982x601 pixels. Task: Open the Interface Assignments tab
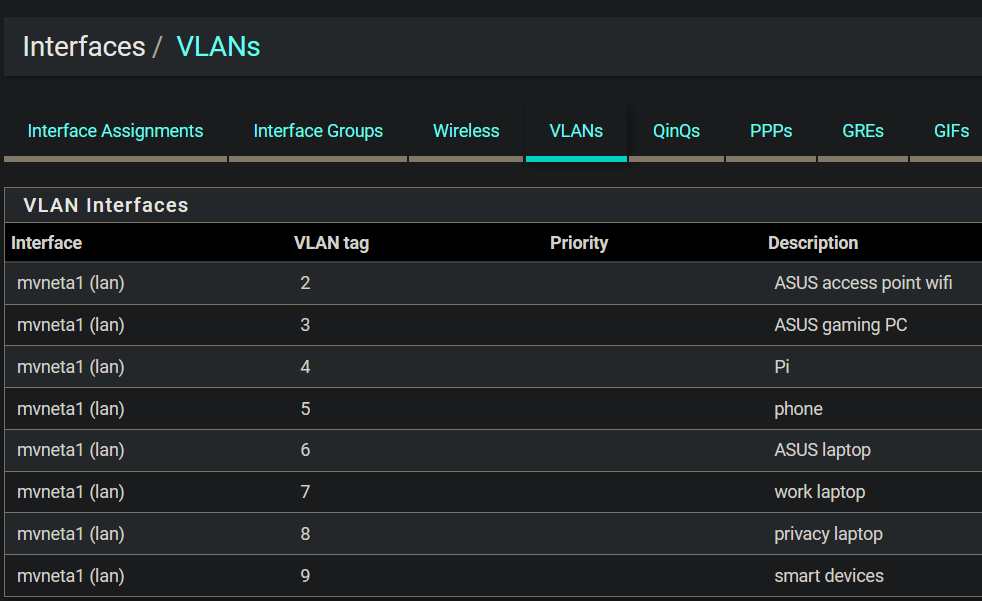pyautogui.click(x=115, y=131)
